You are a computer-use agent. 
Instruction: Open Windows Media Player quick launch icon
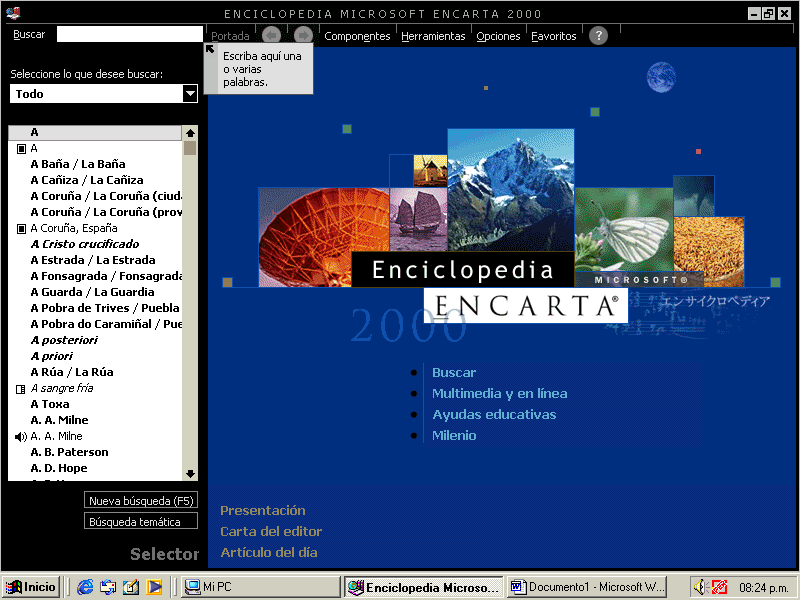(x=154, y=587)
